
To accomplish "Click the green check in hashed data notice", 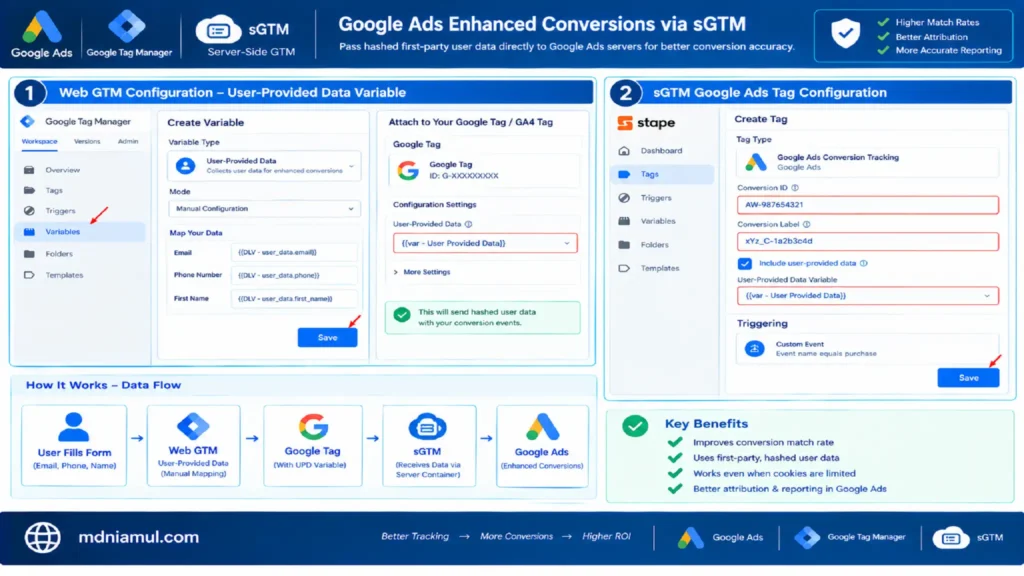I will click(402, 315).
